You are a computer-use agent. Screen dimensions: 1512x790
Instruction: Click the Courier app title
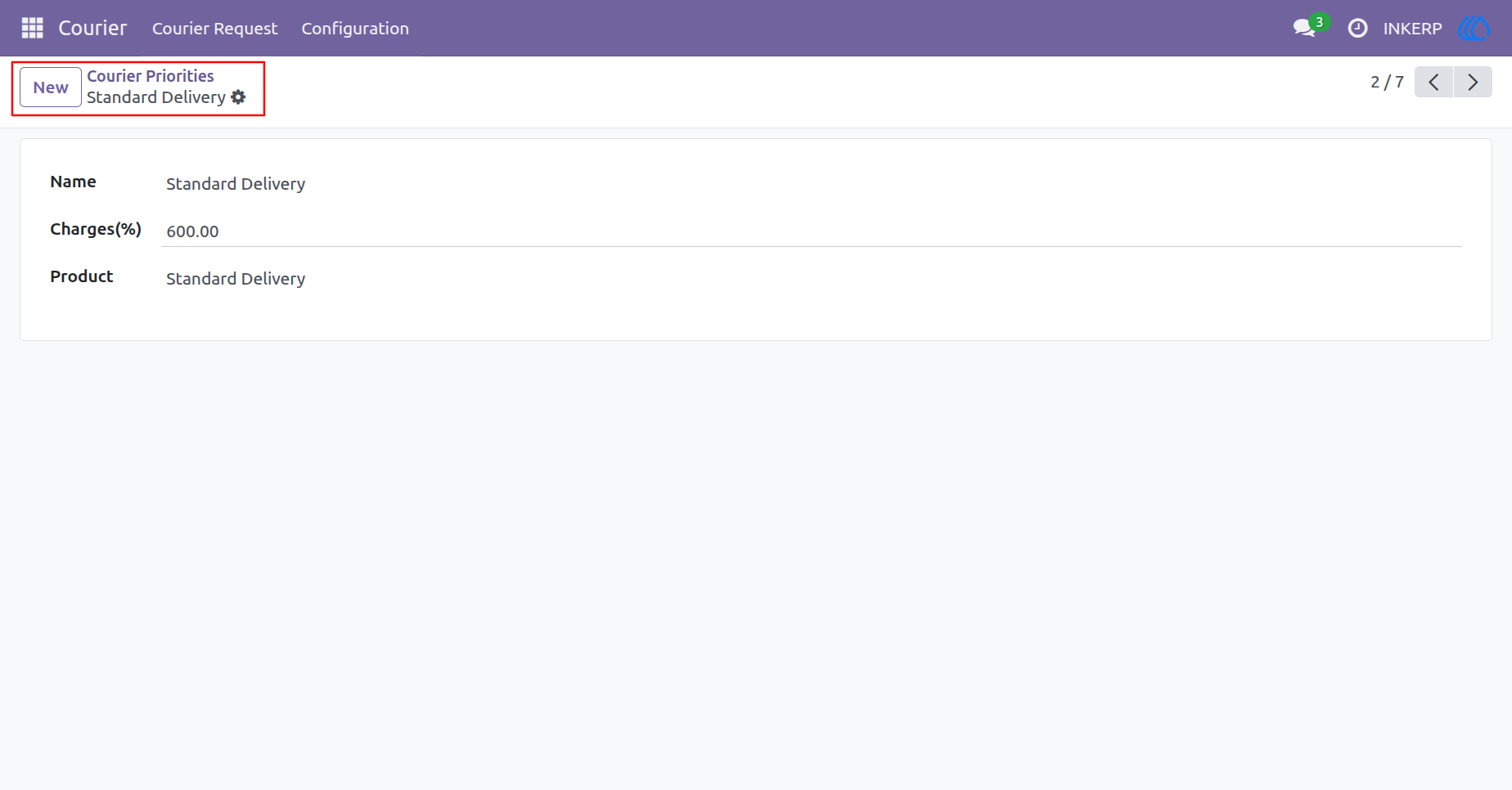pyautogui.click(x=92, y=28)
